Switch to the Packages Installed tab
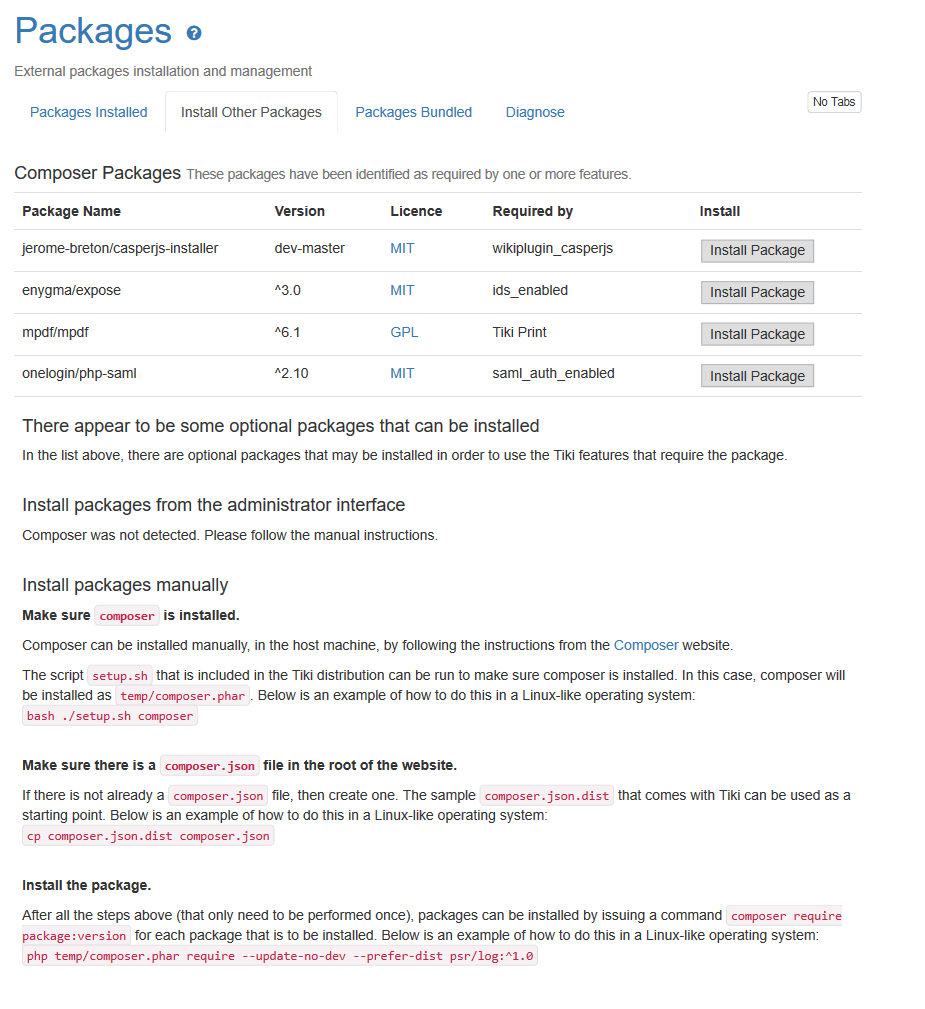 (x=89, y=112)
